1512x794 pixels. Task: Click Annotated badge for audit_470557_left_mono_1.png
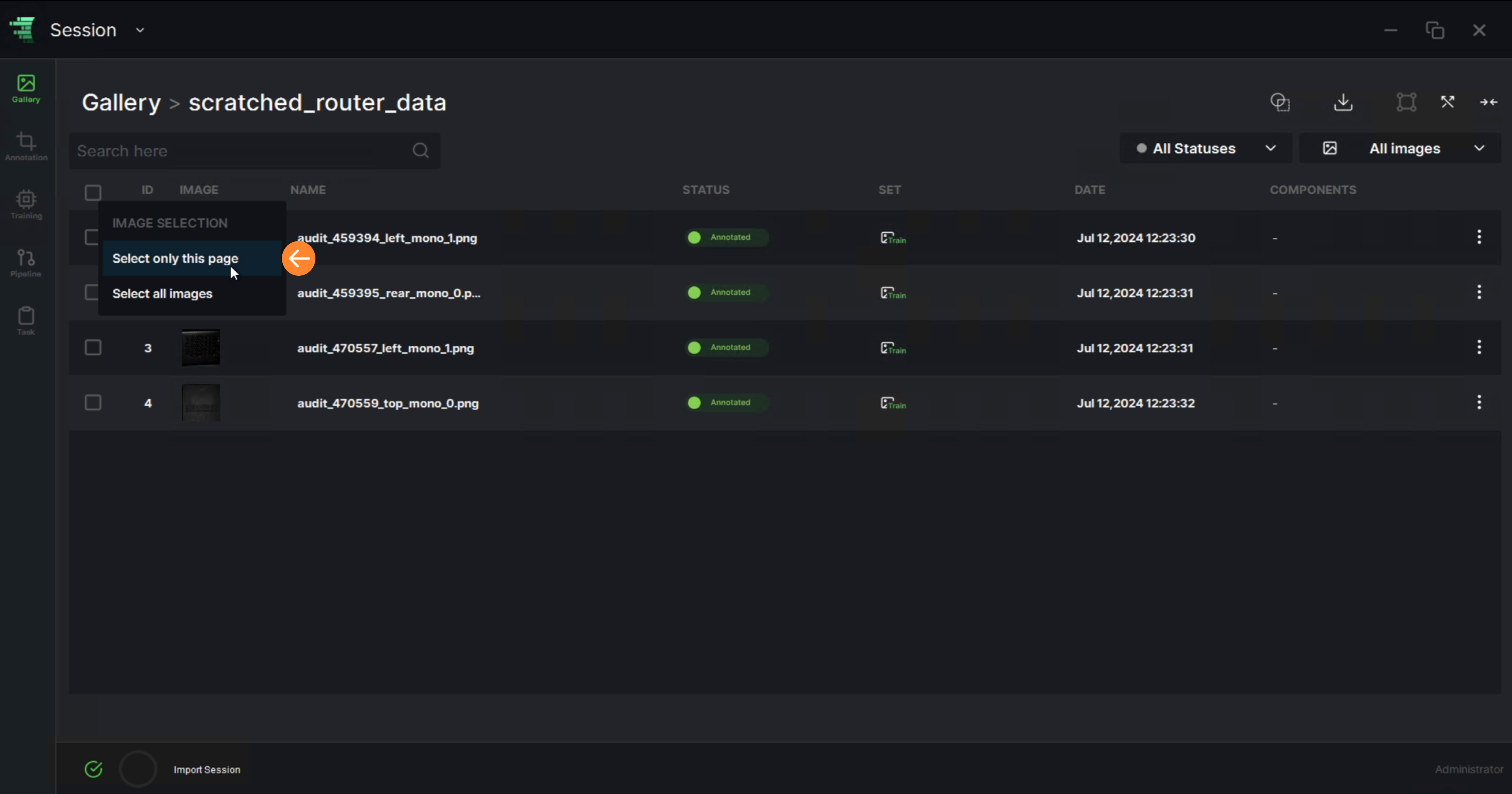click(727, 348)
